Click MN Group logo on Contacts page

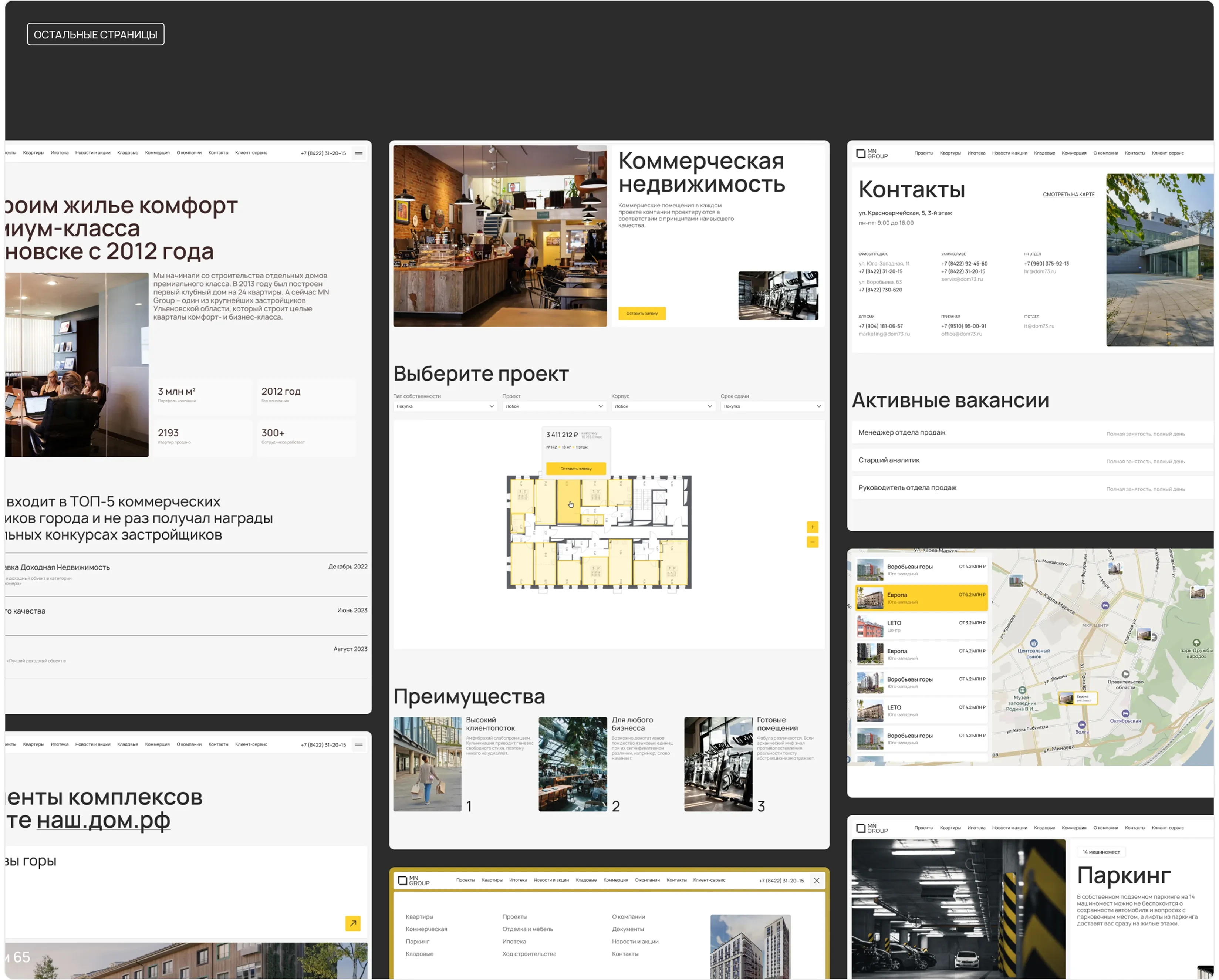pos(872,153)
